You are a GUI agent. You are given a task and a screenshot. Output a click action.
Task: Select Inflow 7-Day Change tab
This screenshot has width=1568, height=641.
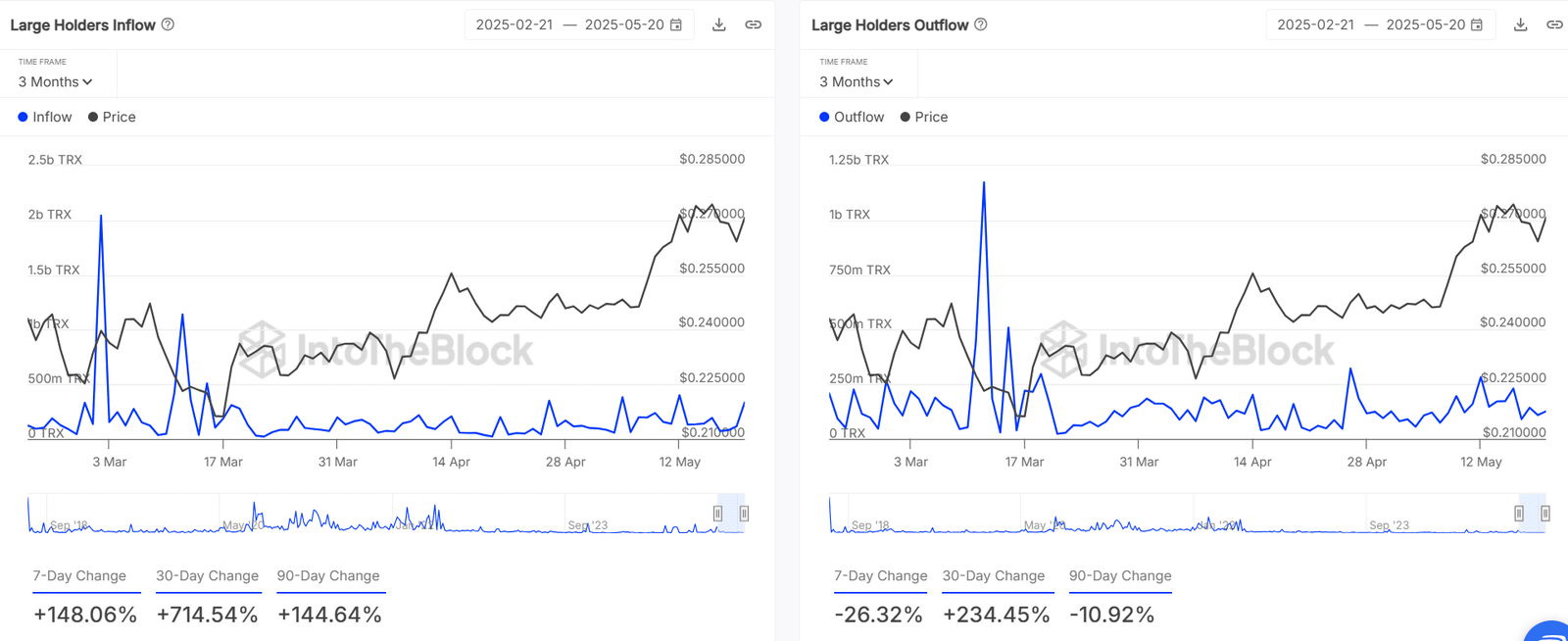(x=79, y=576)
